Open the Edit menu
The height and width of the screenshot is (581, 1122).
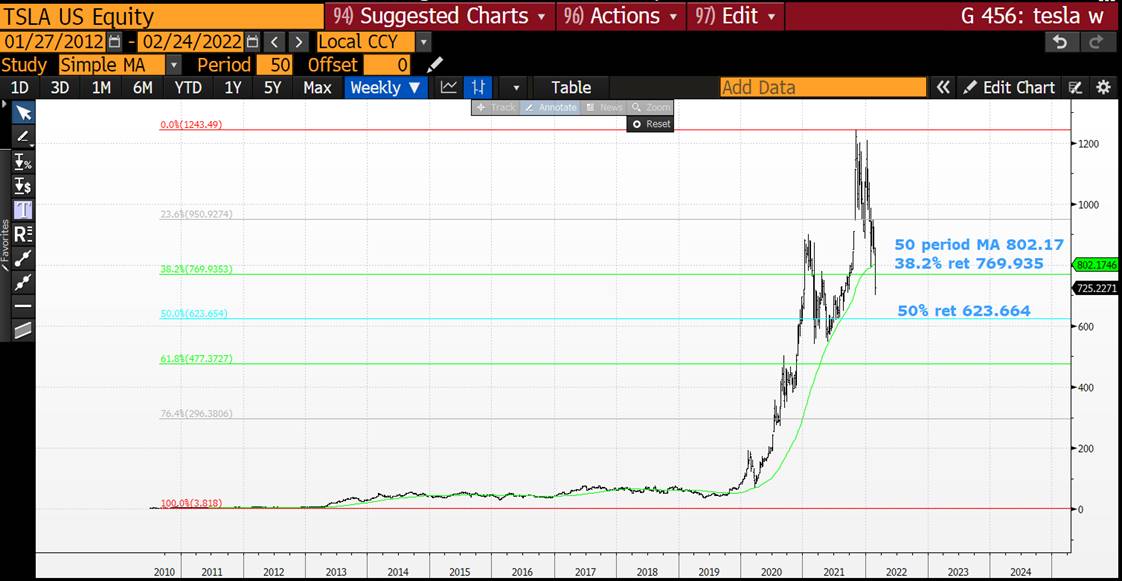coord(734,16)
